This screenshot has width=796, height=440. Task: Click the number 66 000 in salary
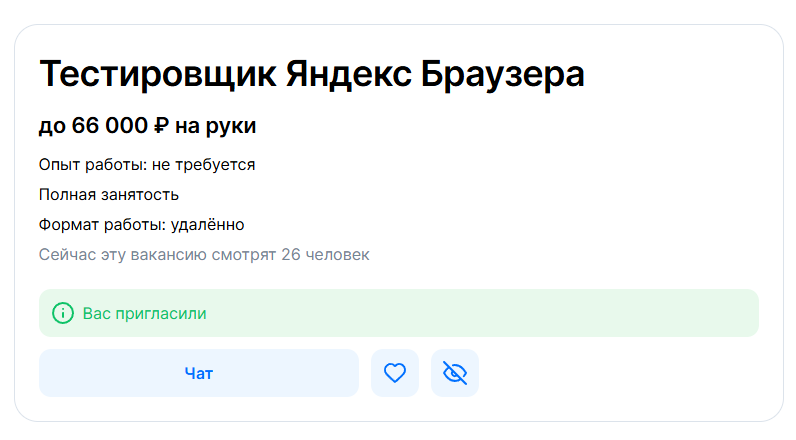(x=110, y=125)
